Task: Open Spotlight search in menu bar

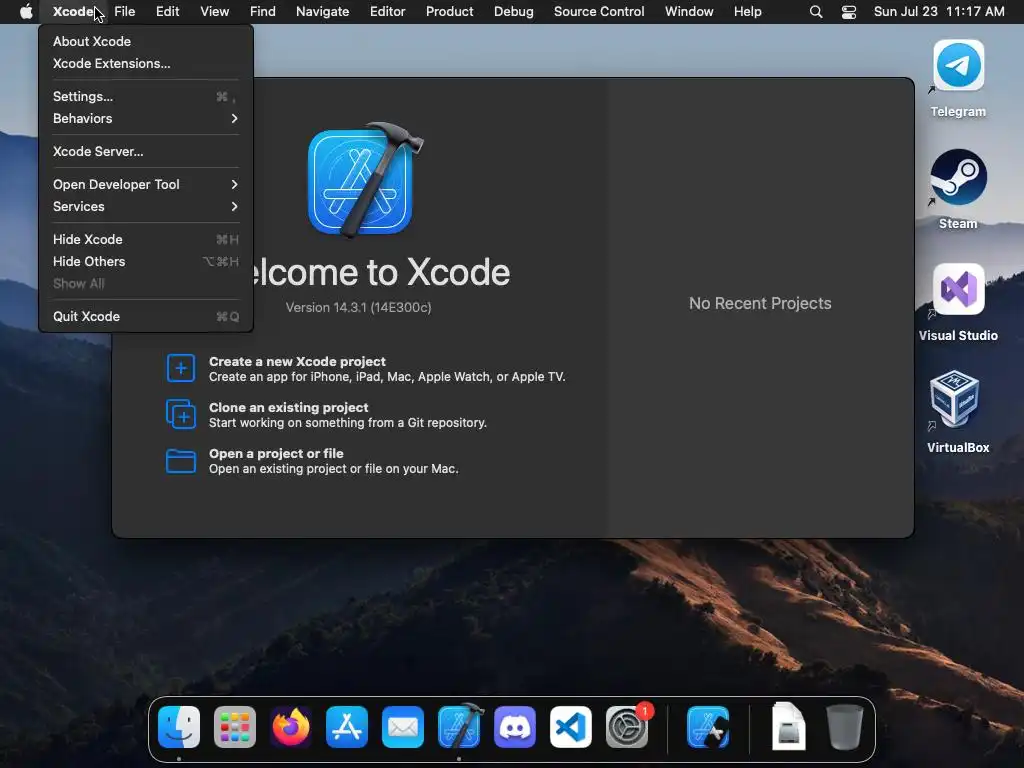Action: click(x=816, y=11)
